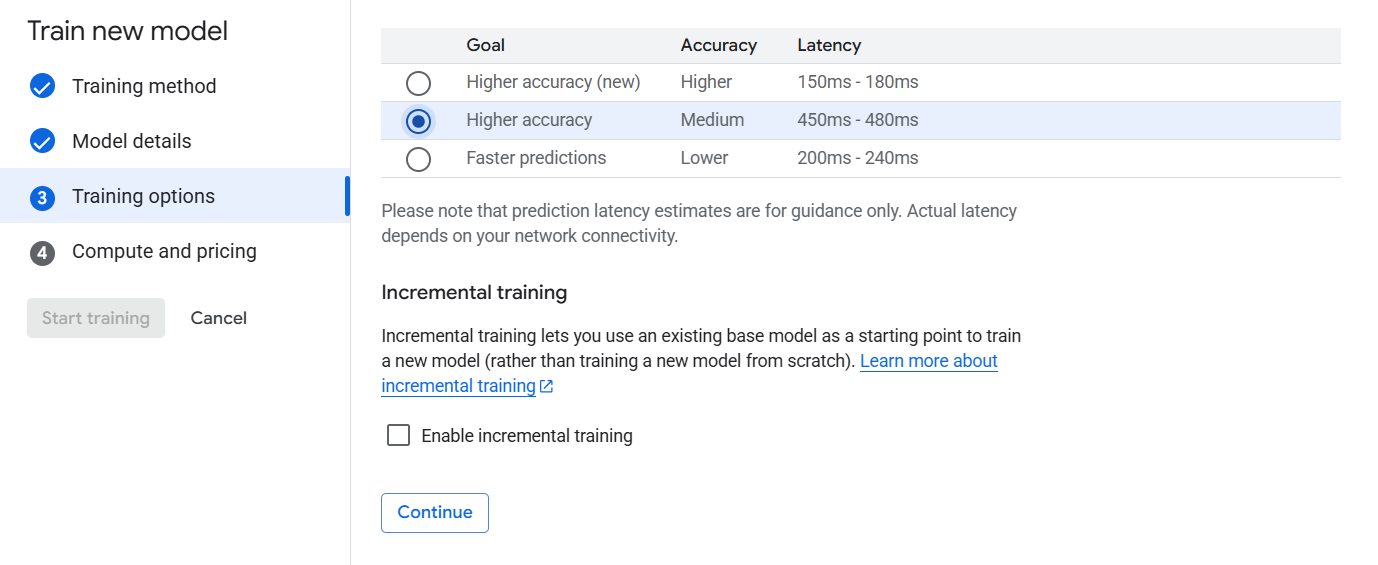Click the step 3 number badge
The height and width of the screenshot is (565, 1378).
[42, 197]
